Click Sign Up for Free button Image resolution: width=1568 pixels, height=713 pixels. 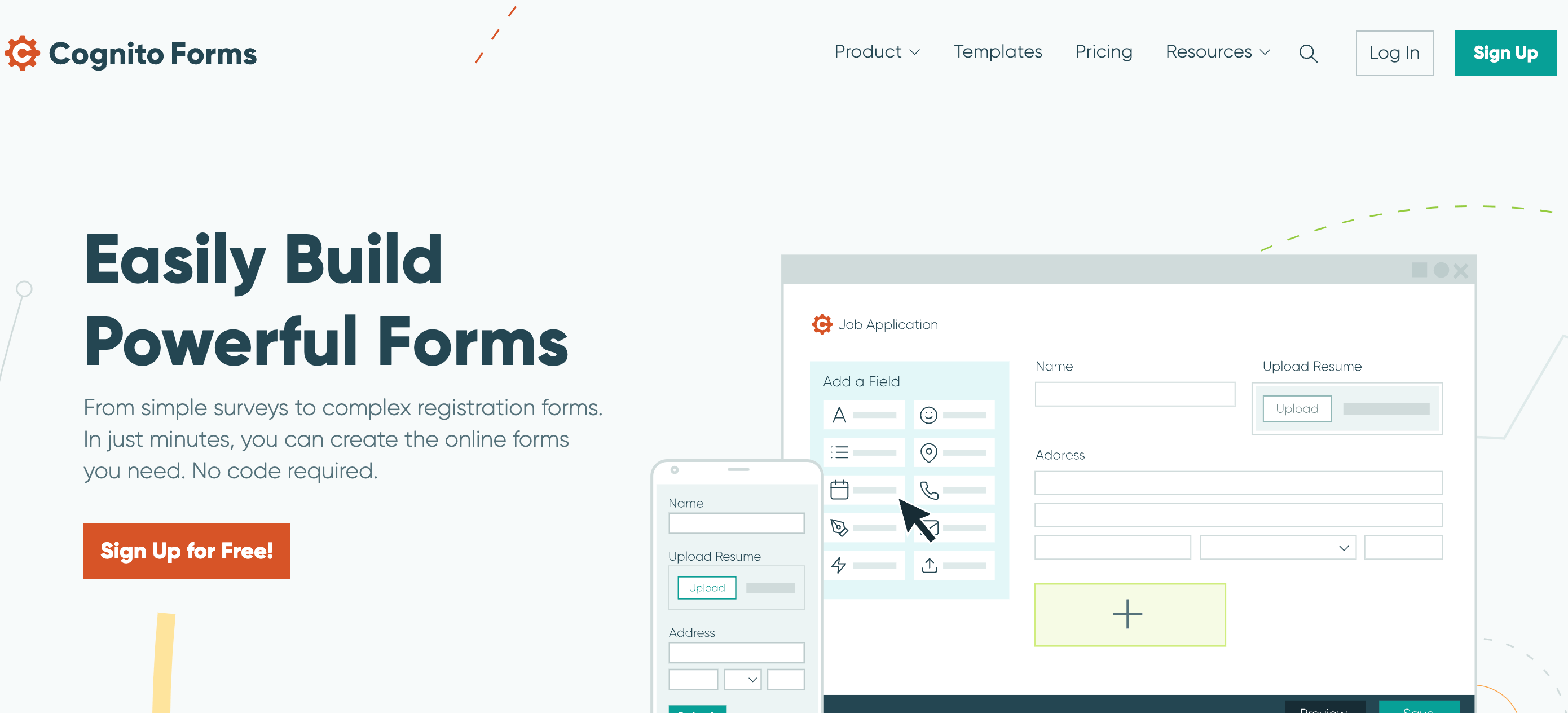point(186,550)
